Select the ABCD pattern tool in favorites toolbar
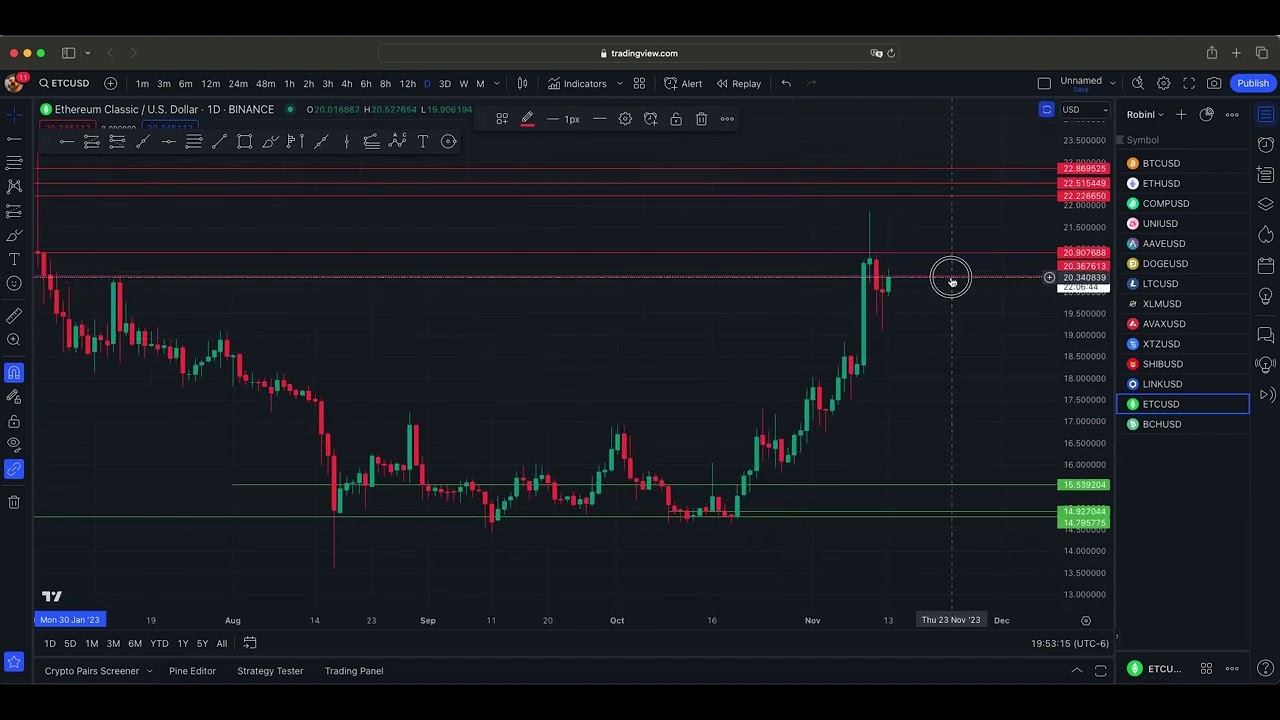1280x720 pixels. pyautogui.click(x=397, y=142)
